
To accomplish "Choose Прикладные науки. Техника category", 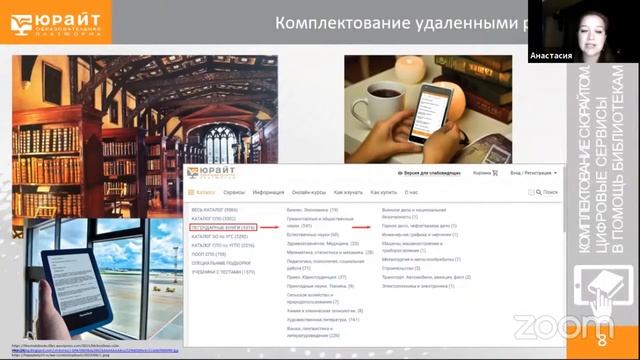I will [x=320, y=286].
